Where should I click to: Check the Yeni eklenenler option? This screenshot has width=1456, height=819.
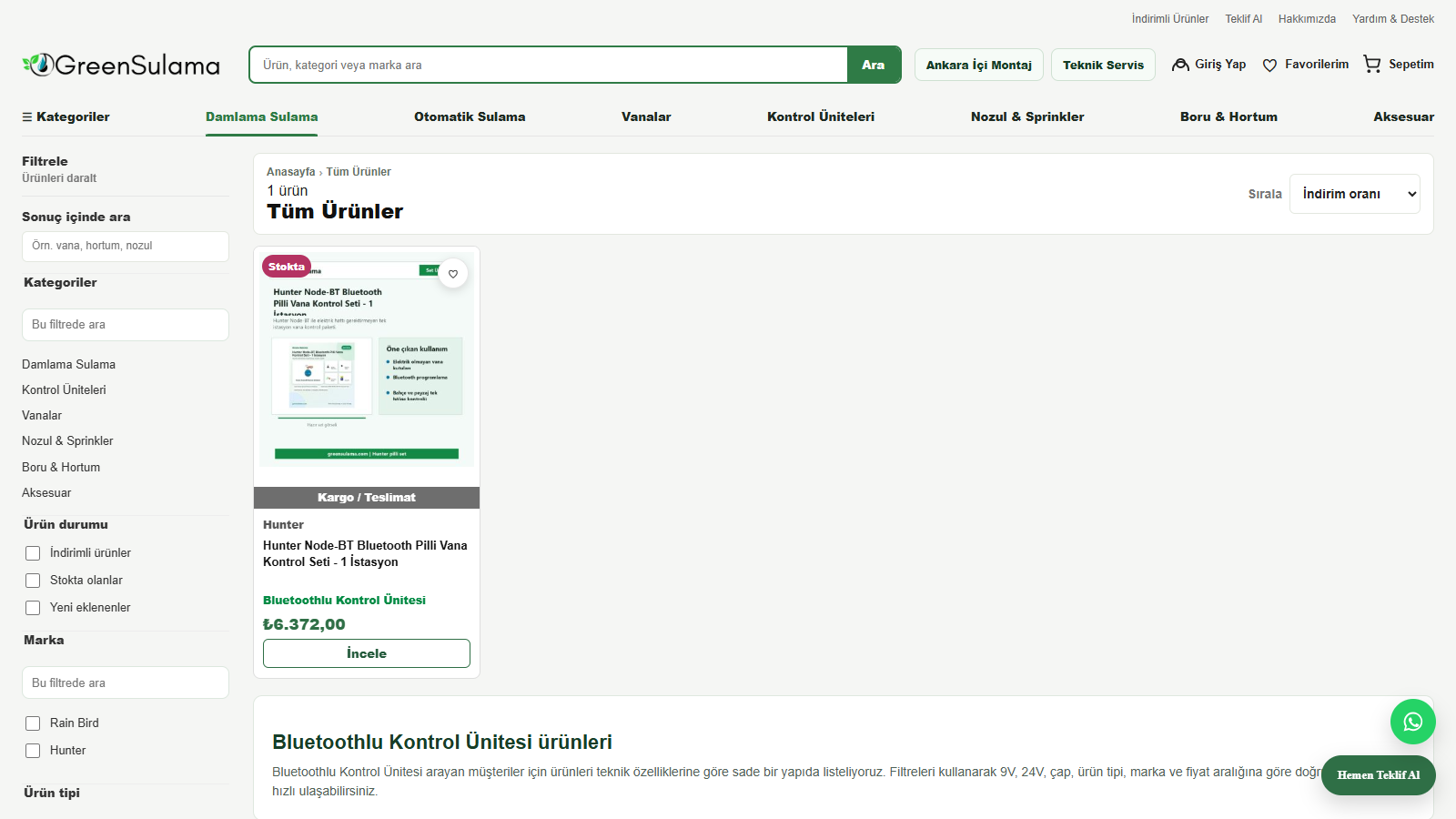point(33,608)
